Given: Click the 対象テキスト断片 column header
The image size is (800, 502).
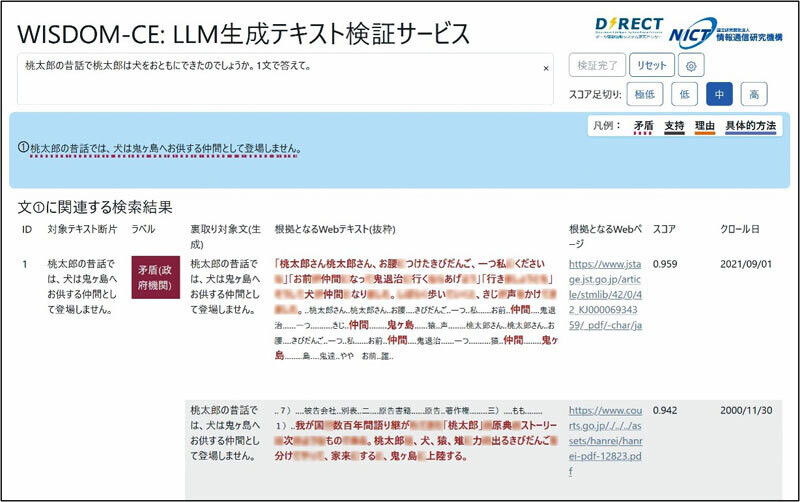Looking at the screenshot, I should pyautogui.click(x=82, y=230).
